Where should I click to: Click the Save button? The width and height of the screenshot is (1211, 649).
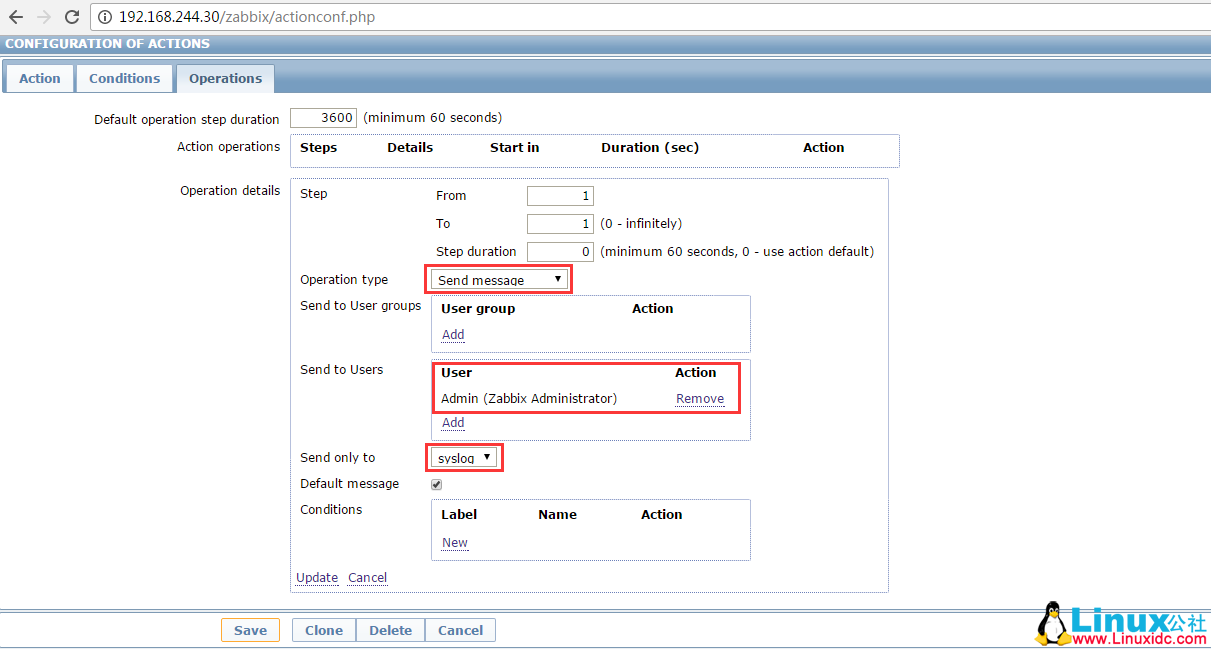click(x=250, y=630)
